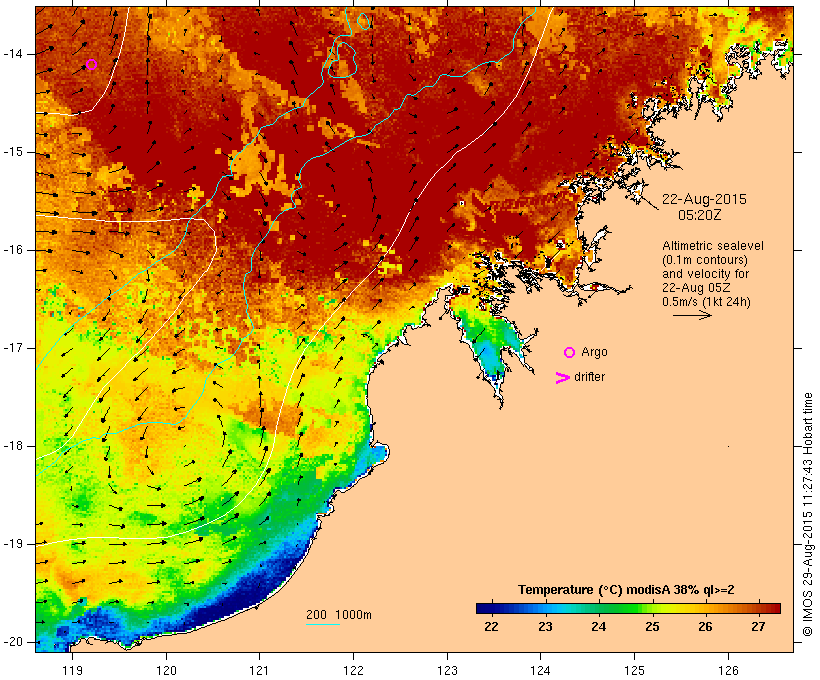
Task: Click the colorbar tick label 26
Action: 705,627
